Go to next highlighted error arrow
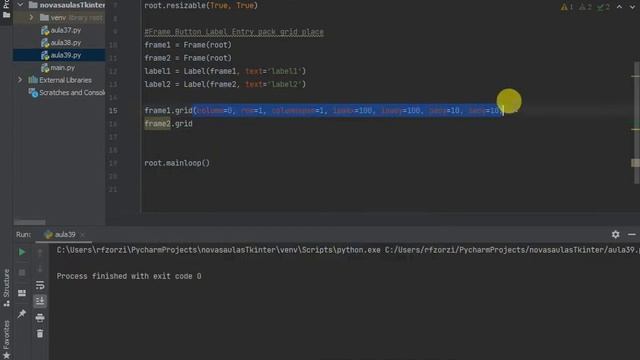This screenshot has height=360, width=640. (x=632, y=7)
